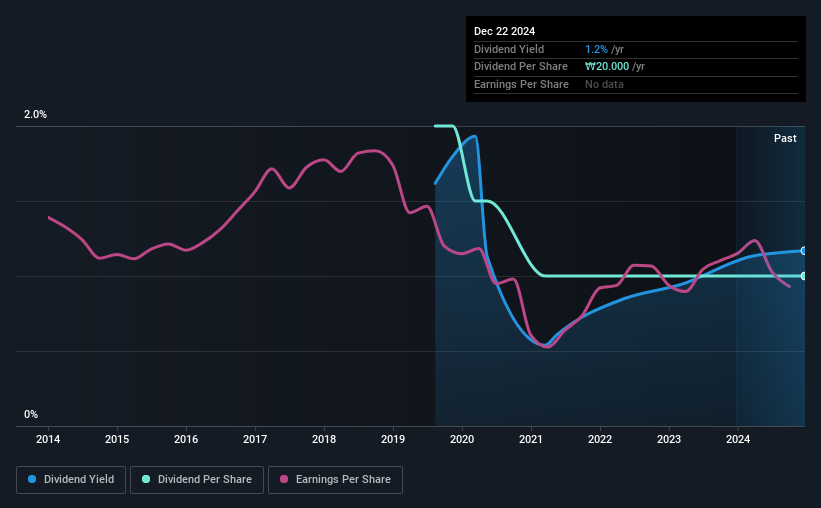The width and height of the screenshot is (821, 508).
Task: Click the Dividend Yield tooltip row label
Action: 509,49
